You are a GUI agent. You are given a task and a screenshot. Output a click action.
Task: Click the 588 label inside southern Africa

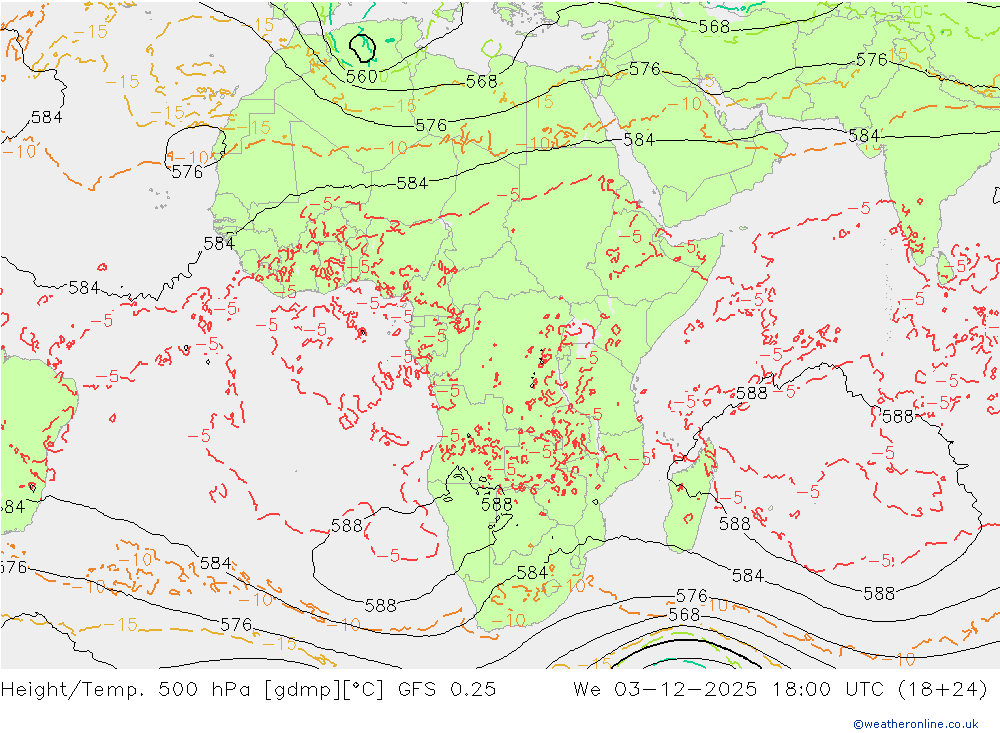[x=496, y=504]
